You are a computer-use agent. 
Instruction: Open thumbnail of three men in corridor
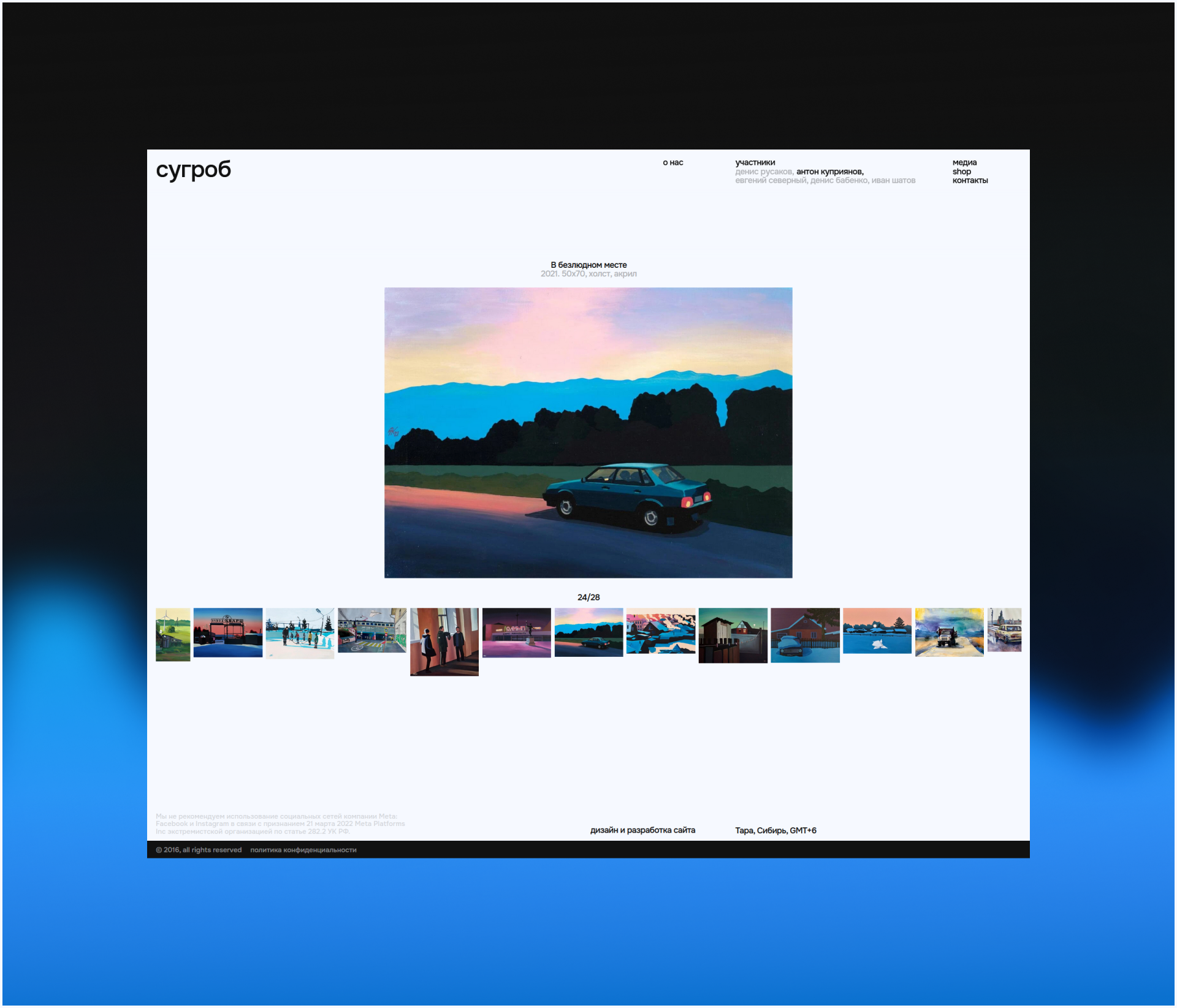[x=444, y=642]
